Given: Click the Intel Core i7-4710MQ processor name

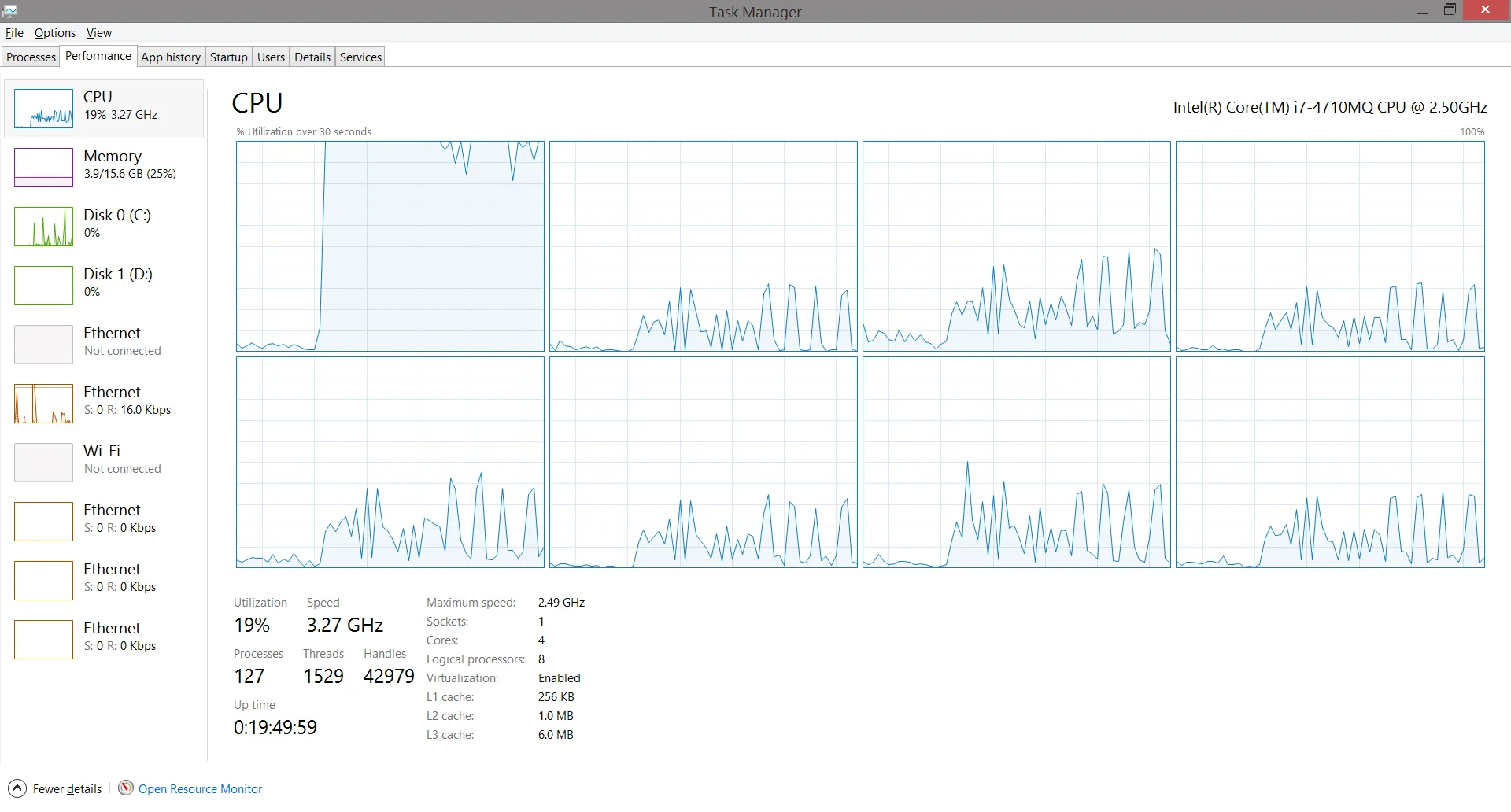Looking at the screenshot, I should point(1330,107).
